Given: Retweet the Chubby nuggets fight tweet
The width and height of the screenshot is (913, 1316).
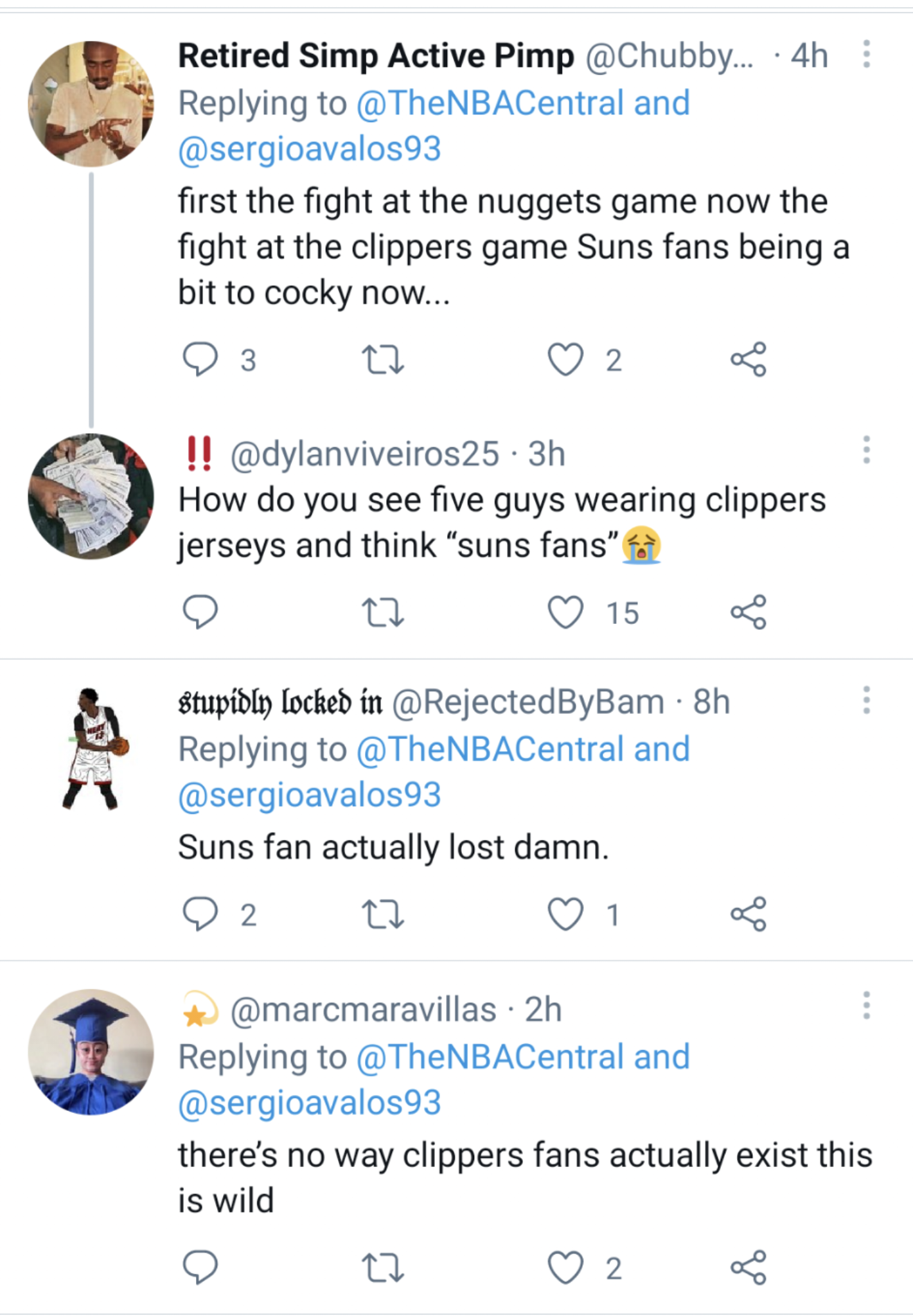Looking at the screenshot, I should pos(383,359).
